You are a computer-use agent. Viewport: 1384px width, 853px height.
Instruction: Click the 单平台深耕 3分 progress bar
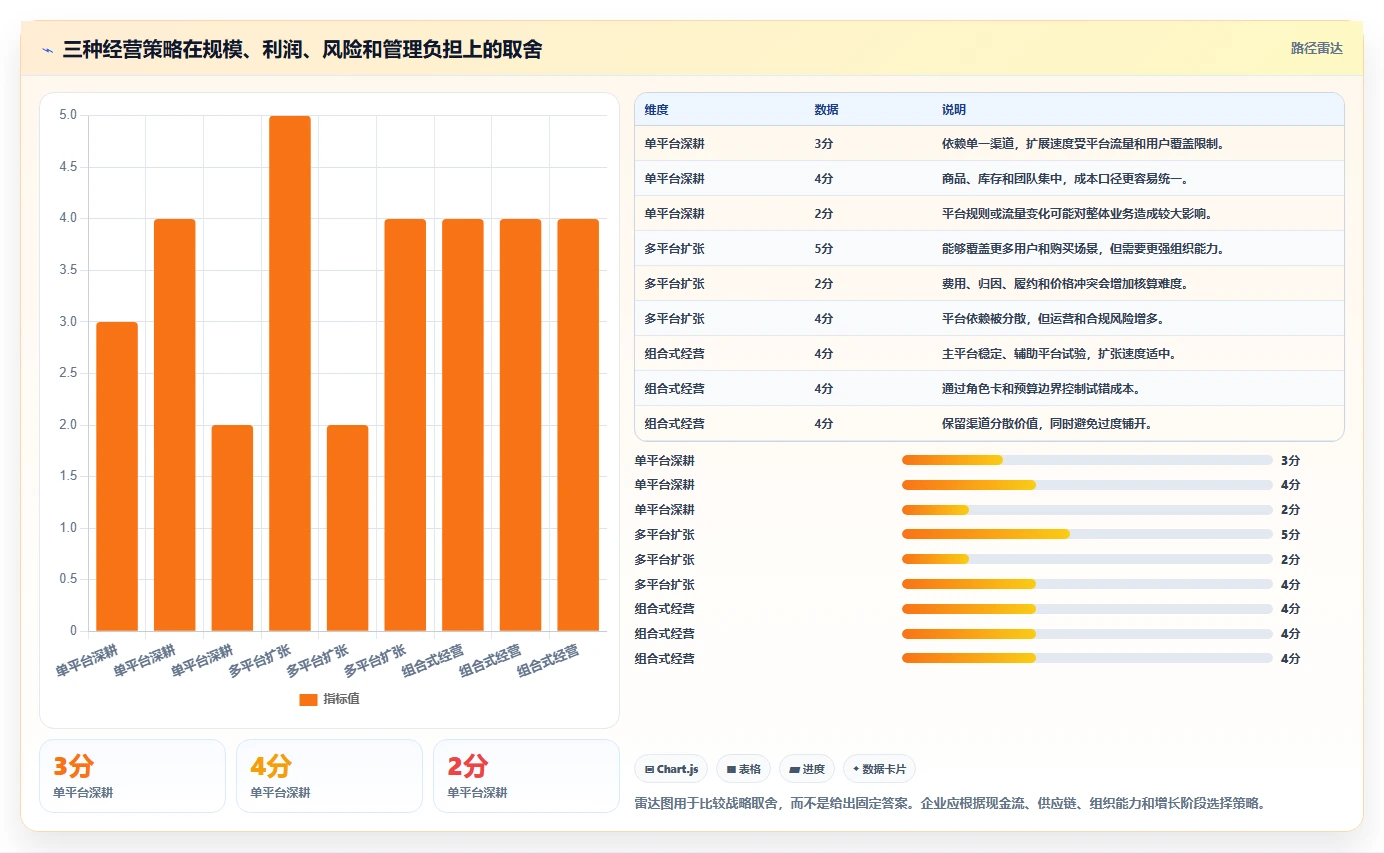click(1087, 460)
